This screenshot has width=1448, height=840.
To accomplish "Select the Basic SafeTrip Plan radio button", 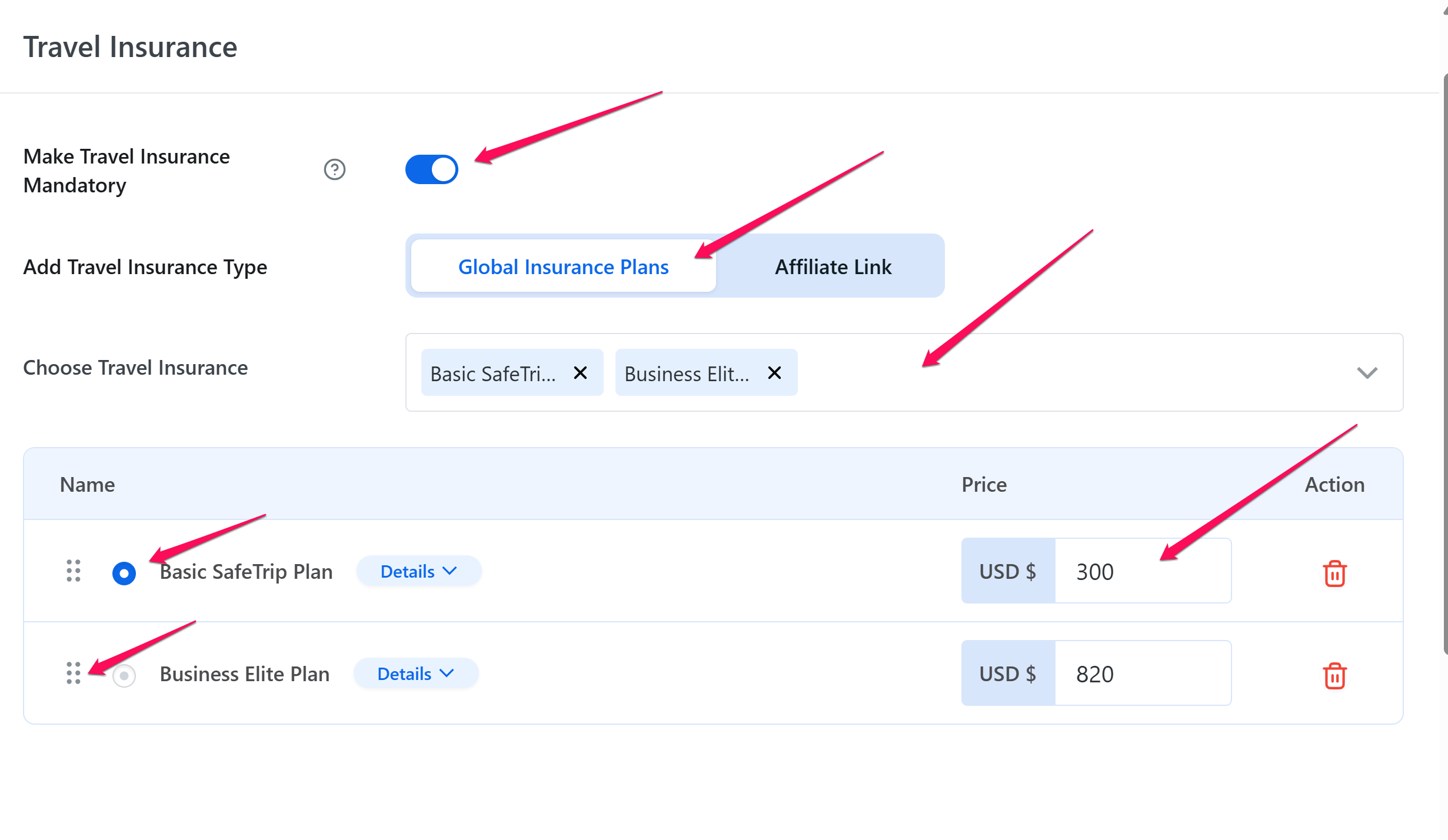I will point(124,573).
